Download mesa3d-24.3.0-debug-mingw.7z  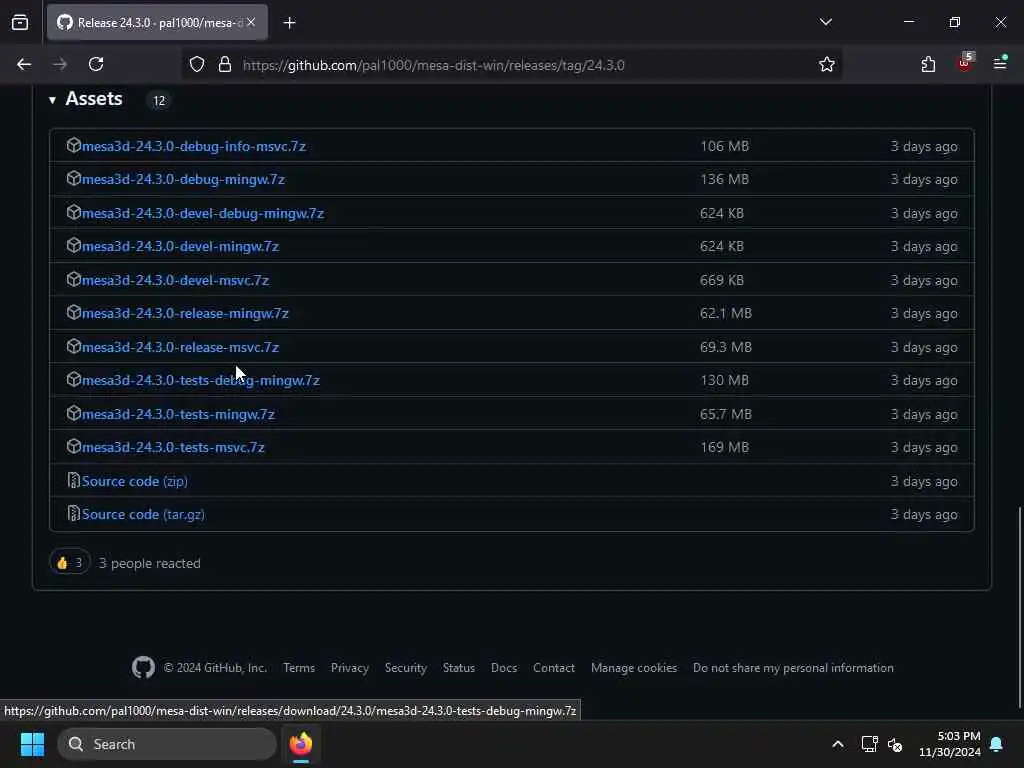183,179
